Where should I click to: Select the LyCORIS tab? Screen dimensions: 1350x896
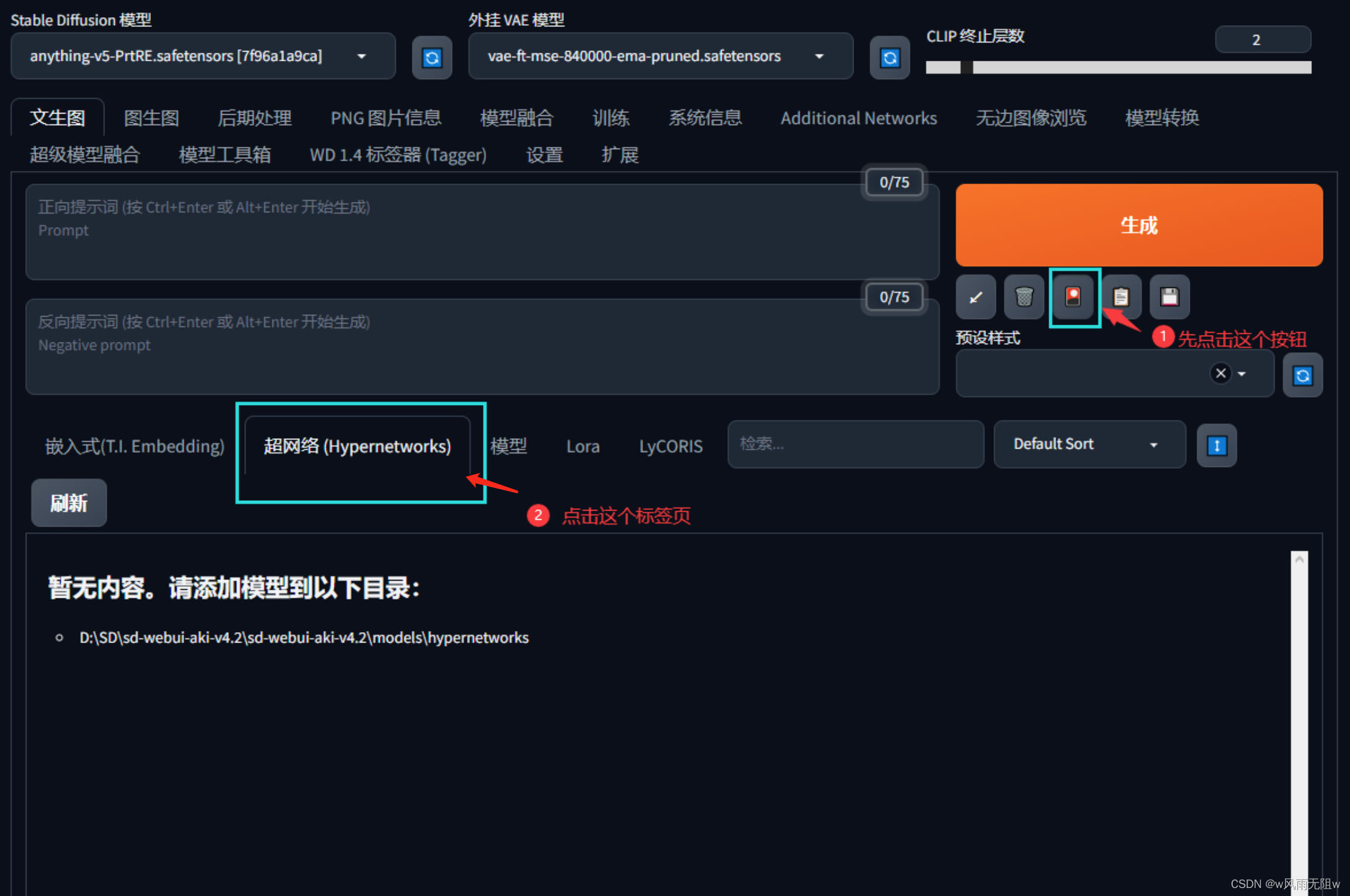pos(670,446)
